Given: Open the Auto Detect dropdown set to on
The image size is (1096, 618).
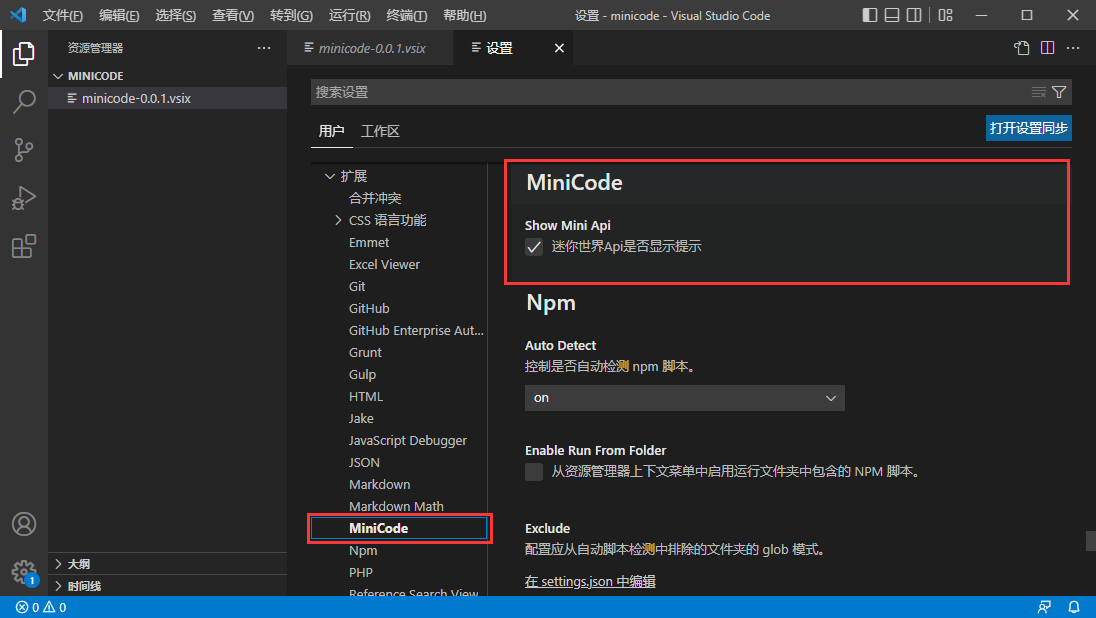Looking at the screenshot, I should point(684,398).
